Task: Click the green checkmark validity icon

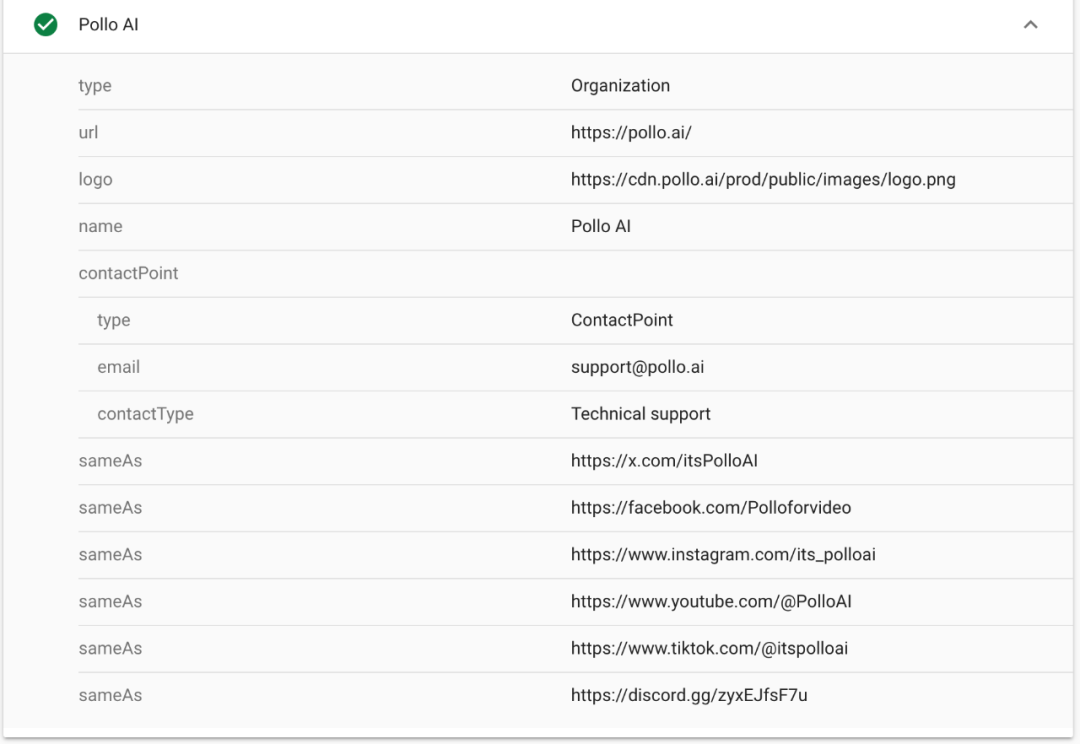Action: 45,25
